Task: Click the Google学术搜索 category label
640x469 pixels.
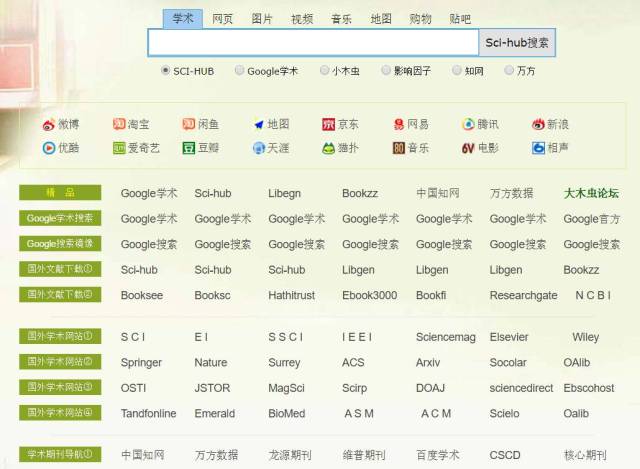Action: (x=60, y=218)
